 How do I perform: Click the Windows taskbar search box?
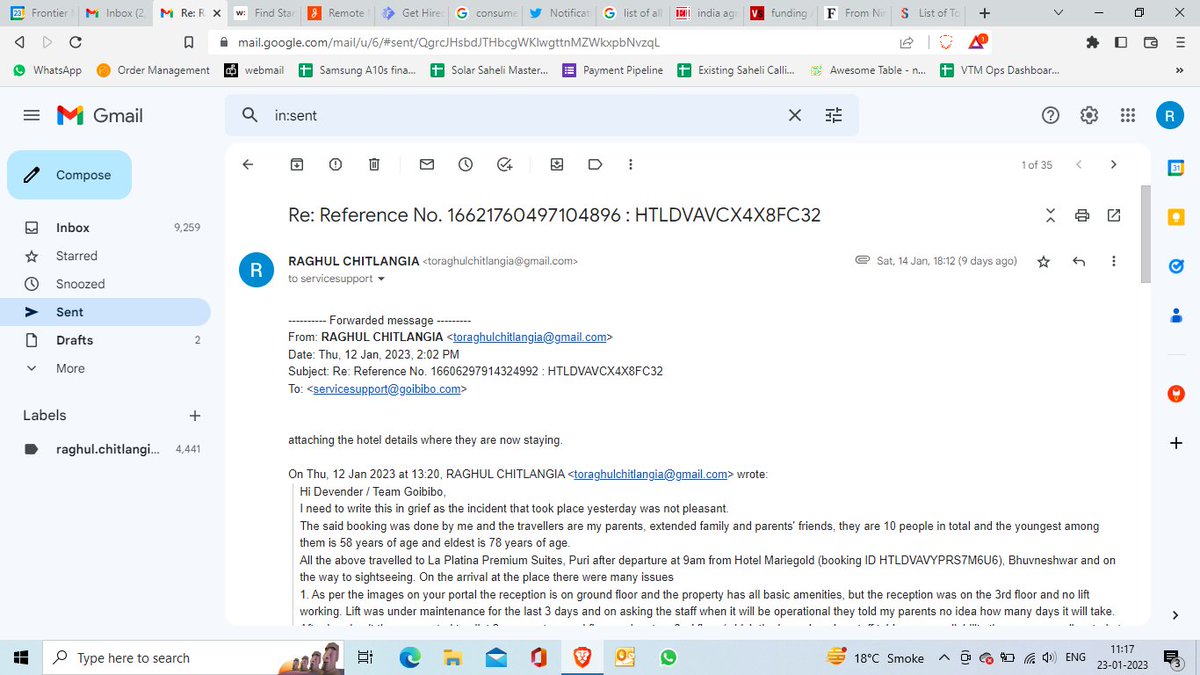(192, 657)
